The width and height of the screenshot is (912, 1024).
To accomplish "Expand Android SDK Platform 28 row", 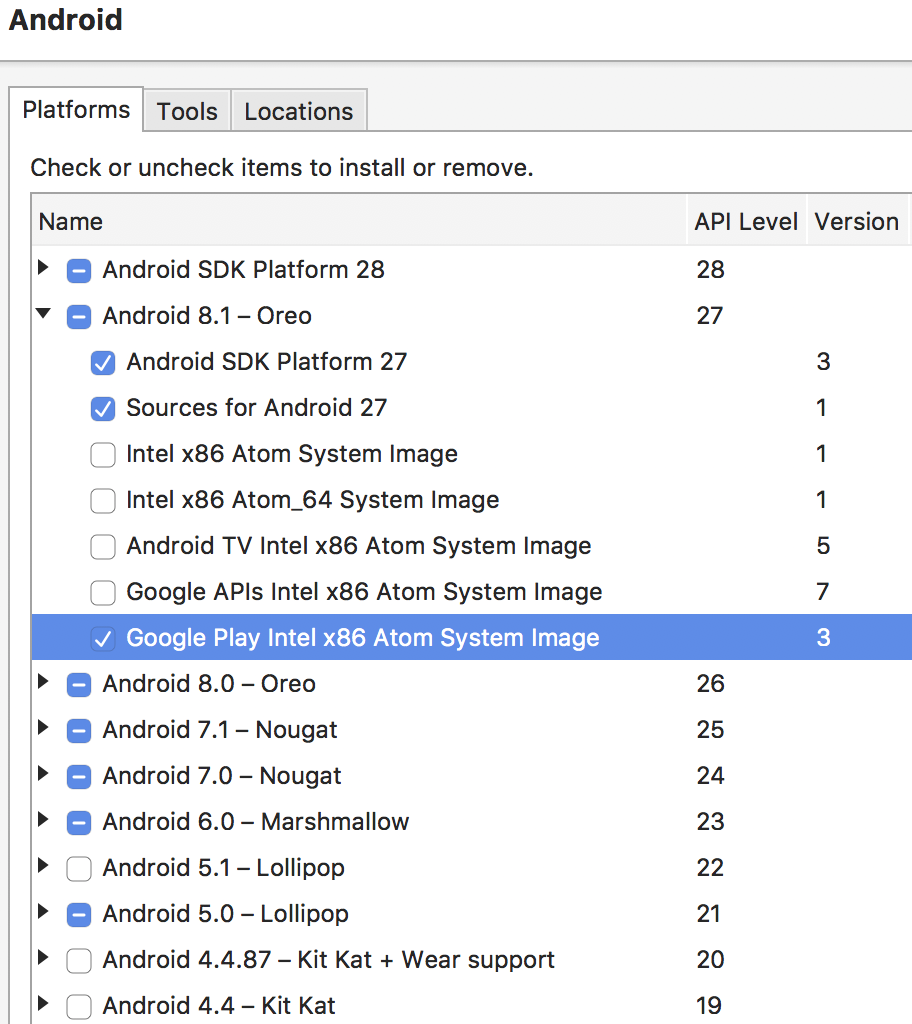I will coord(43,267).
